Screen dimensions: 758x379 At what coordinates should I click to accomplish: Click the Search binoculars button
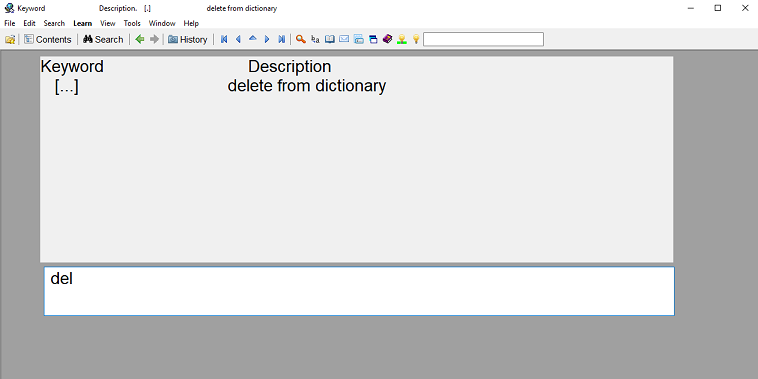pos(103,40)
